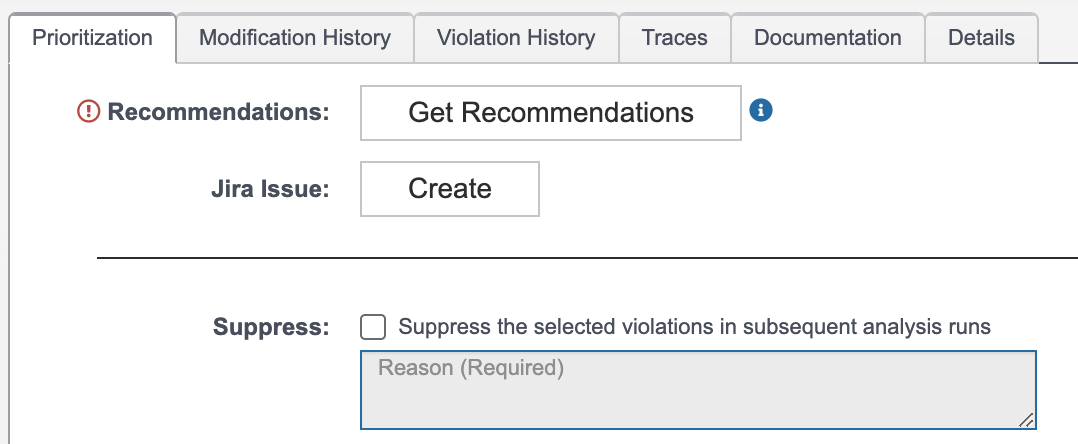
Task: Click the bold Suppress label
Action: 272,327
